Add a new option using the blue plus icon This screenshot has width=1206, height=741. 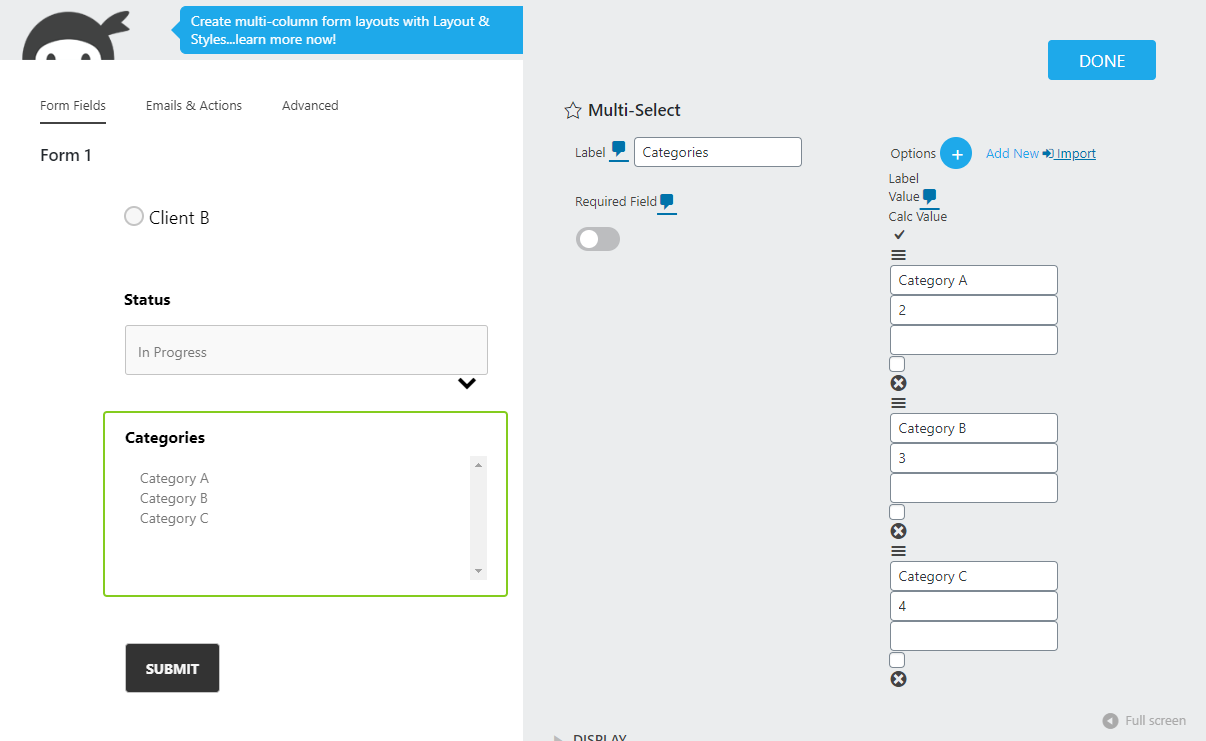[x=956, y=153]
